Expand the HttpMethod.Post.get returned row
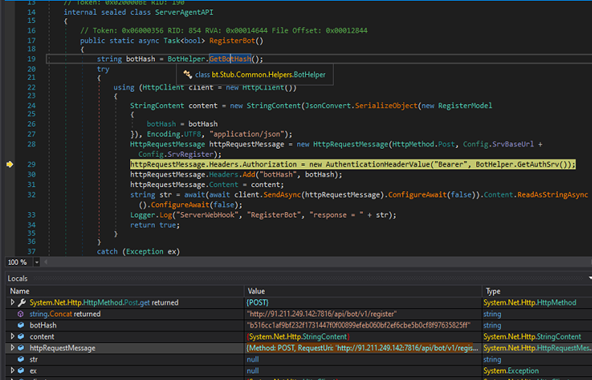Viewport: 592px width, 380px height. [x=12, y=302]
